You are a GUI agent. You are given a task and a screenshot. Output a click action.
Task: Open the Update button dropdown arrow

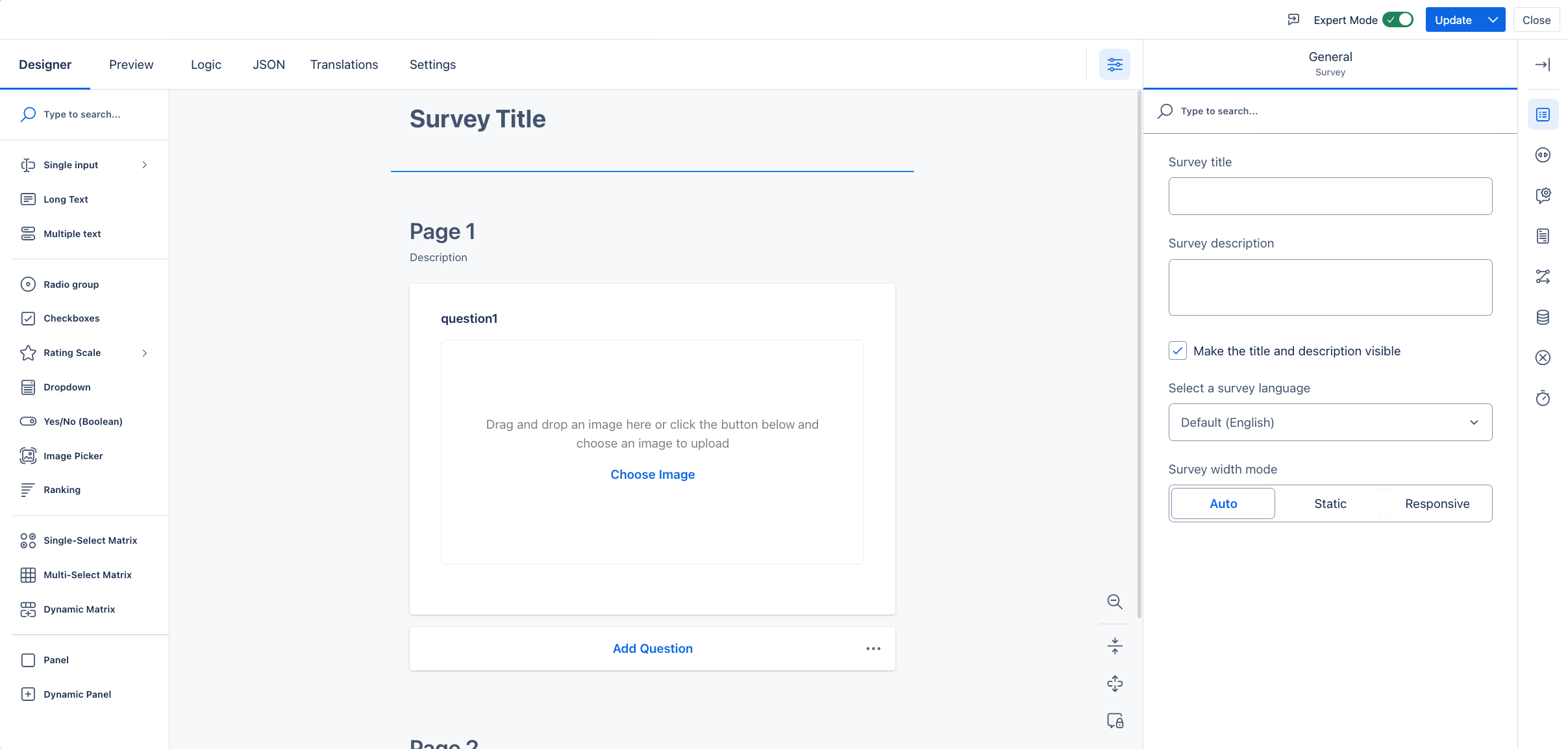pyautogui.click(x=1493, y=19)
